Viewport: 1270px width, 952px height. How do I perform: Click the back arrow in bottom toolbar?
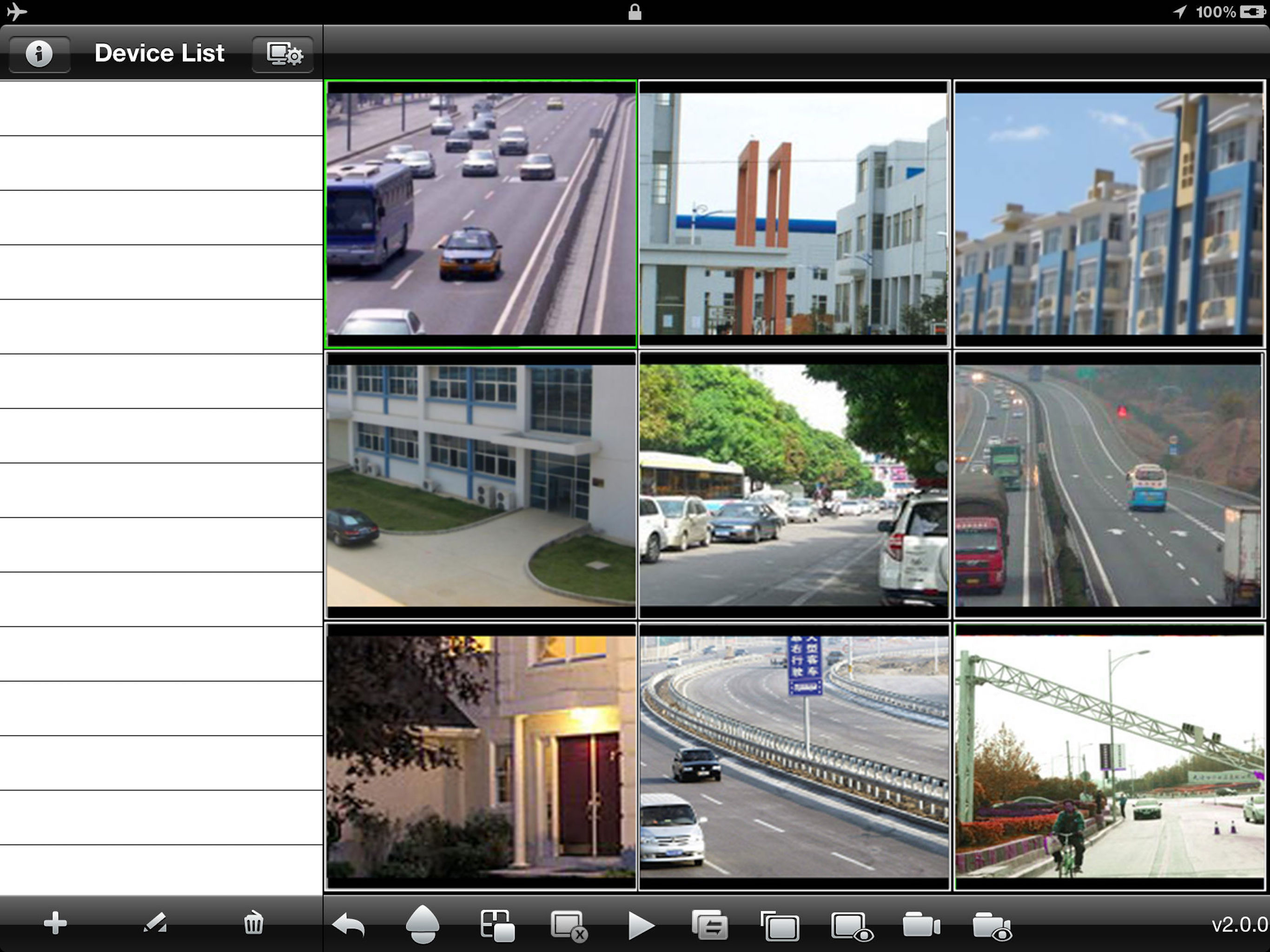349,926
